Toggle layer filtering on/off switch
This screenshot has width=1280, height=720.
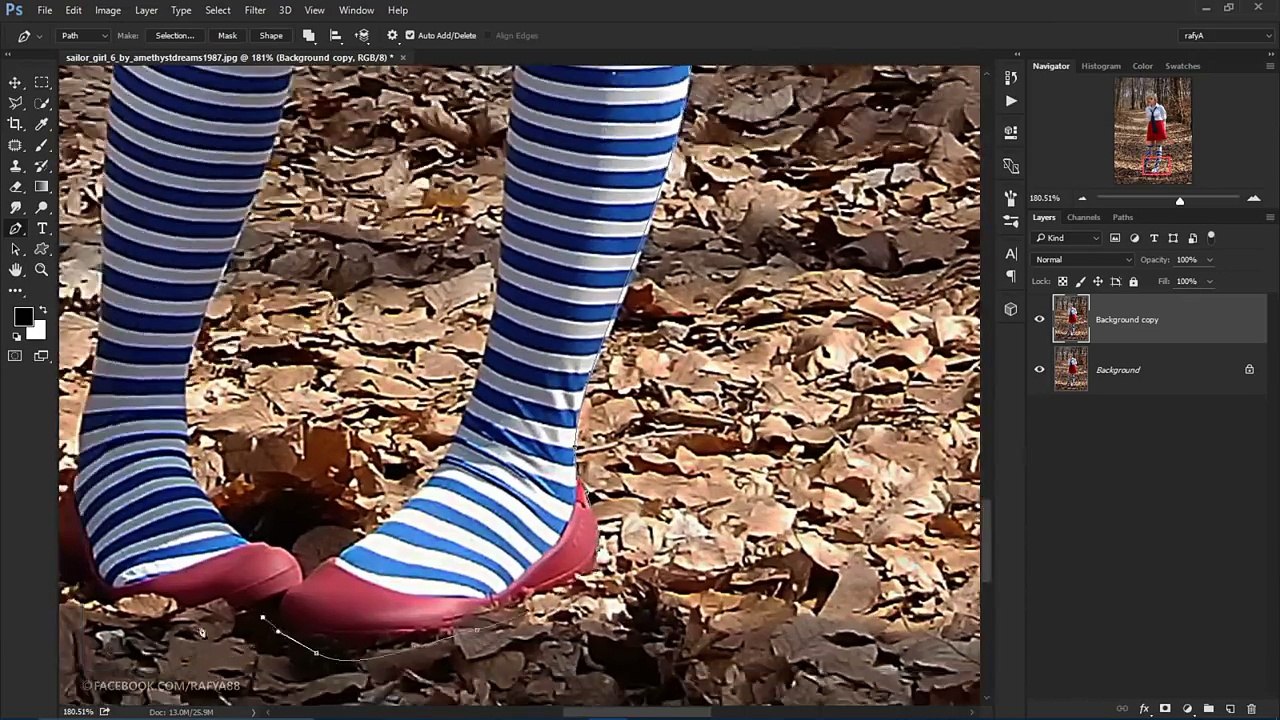(x=1211, y=237)
